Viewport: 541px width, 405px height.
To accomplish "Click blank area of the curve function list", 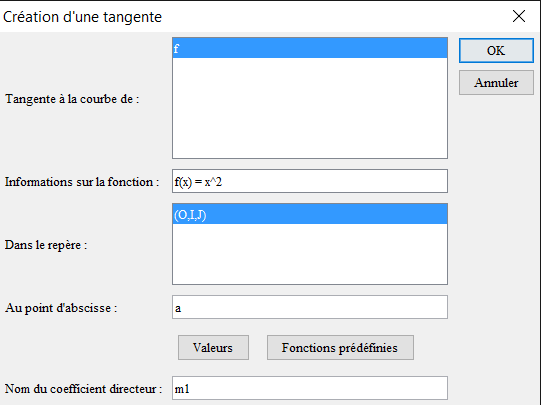I will [x=310, y=108].
